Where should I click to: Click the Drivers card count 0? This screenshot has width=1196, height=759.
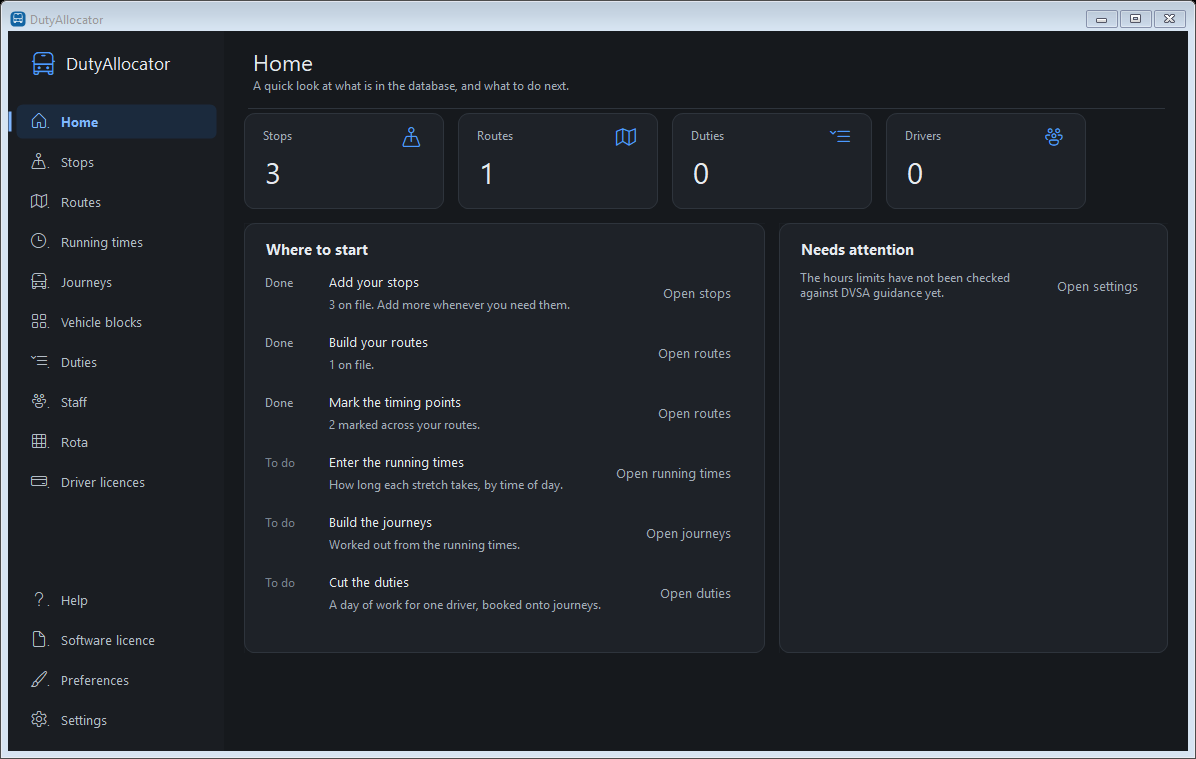915,174
